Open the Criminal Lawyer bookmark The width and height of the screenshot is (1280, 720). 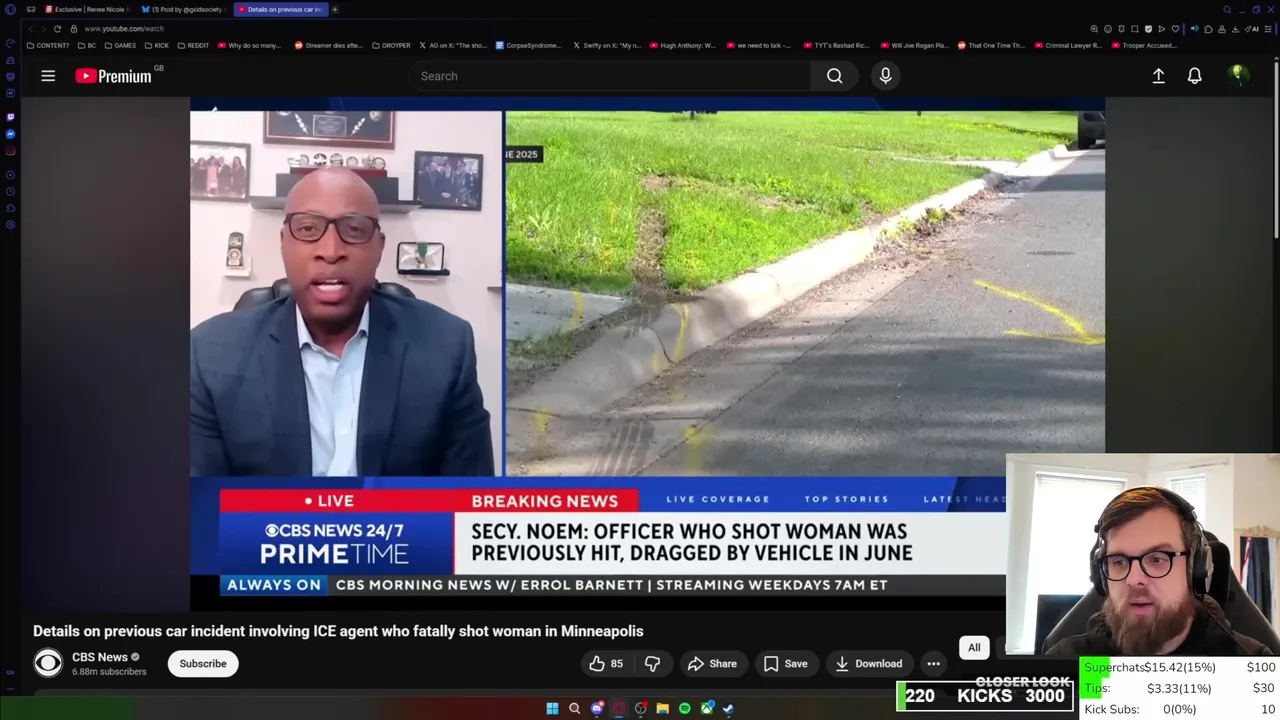coord(1068,45)
